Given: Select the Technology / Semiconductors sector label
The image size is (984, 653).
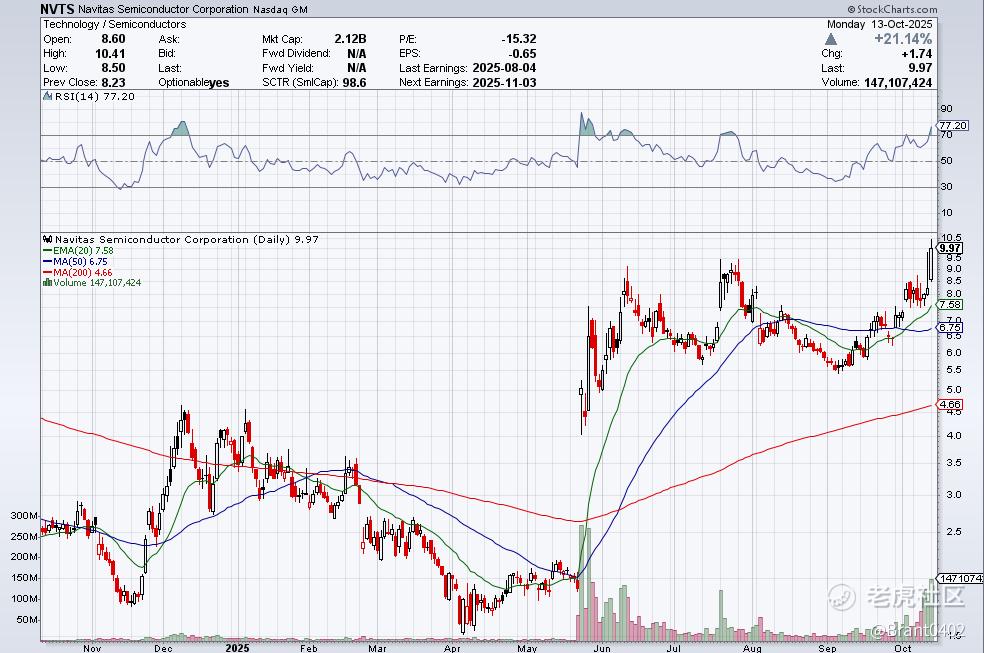Looking at the screenshot, I should [x=115, y=24].
